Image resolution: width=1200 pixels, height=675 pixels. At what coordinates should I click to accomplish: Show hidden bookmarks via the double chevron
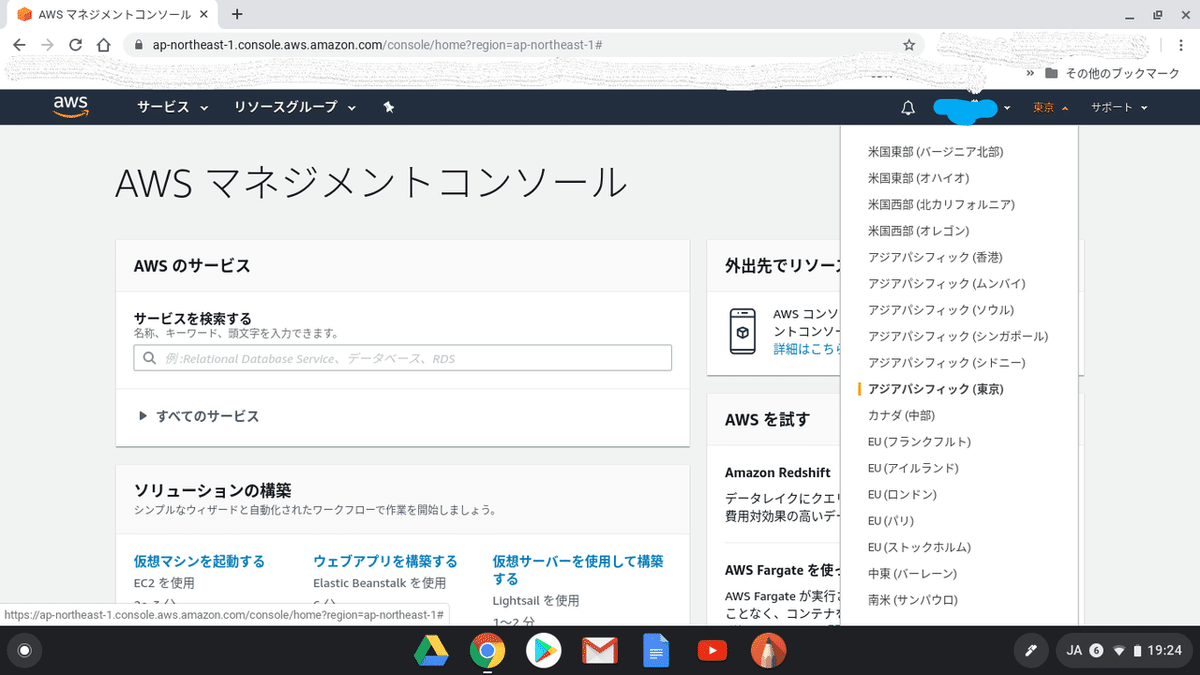point(1030,74)
